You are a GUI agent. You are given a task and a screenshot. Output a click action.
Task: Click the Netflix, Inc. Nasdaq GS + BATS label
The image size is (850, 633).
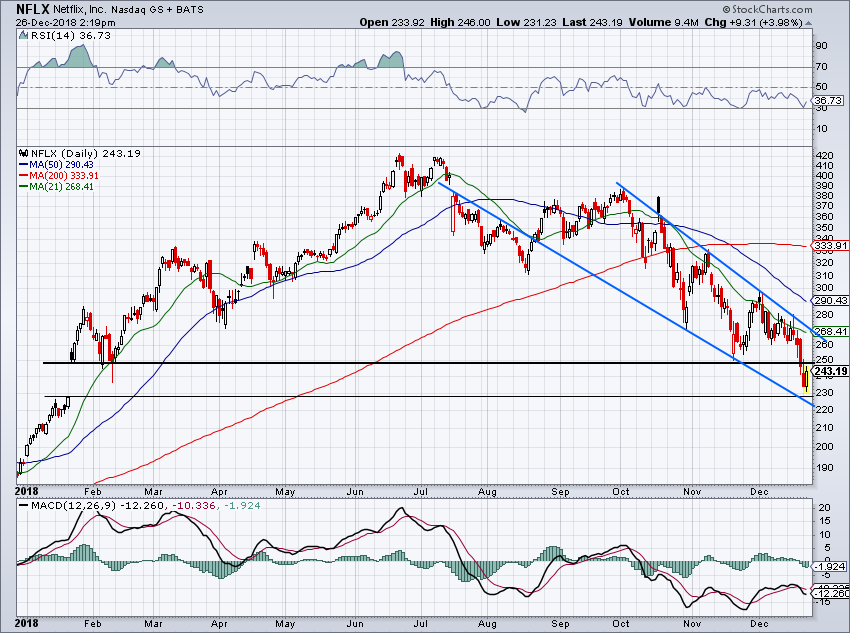coord(128,9)
